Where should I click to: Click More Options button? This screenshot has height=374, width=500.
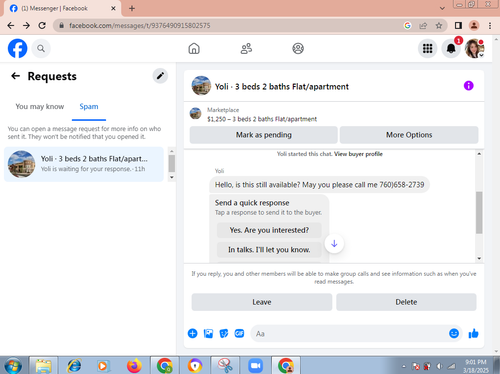pos(409,135)
